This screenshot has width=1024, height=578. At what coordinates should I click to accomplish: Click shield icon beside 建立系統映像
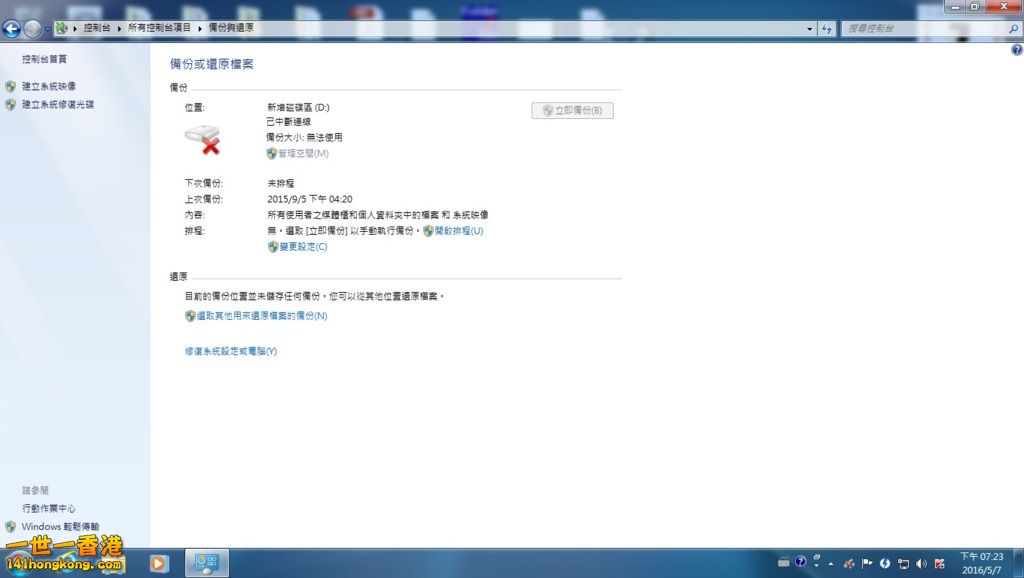click(10, 86)
